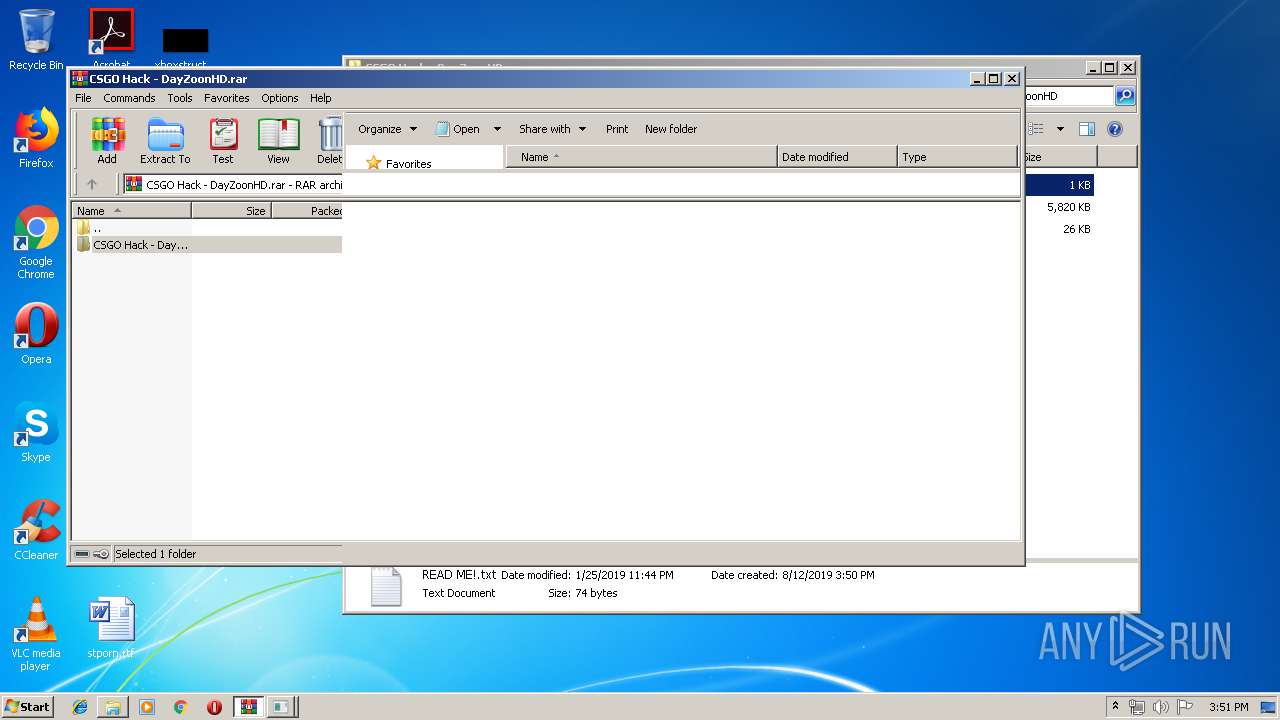Image resolution: width=1280 pixels, height=720 pixels.
Task: Click the change view icon in Explorer
Action: [x=1036, y=129]
